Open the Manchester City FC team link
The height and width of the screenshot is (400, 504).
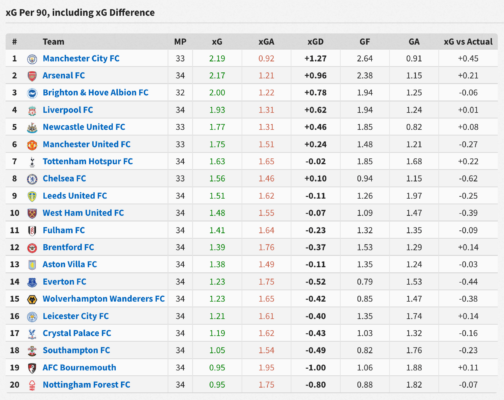(x=81, y=59)
